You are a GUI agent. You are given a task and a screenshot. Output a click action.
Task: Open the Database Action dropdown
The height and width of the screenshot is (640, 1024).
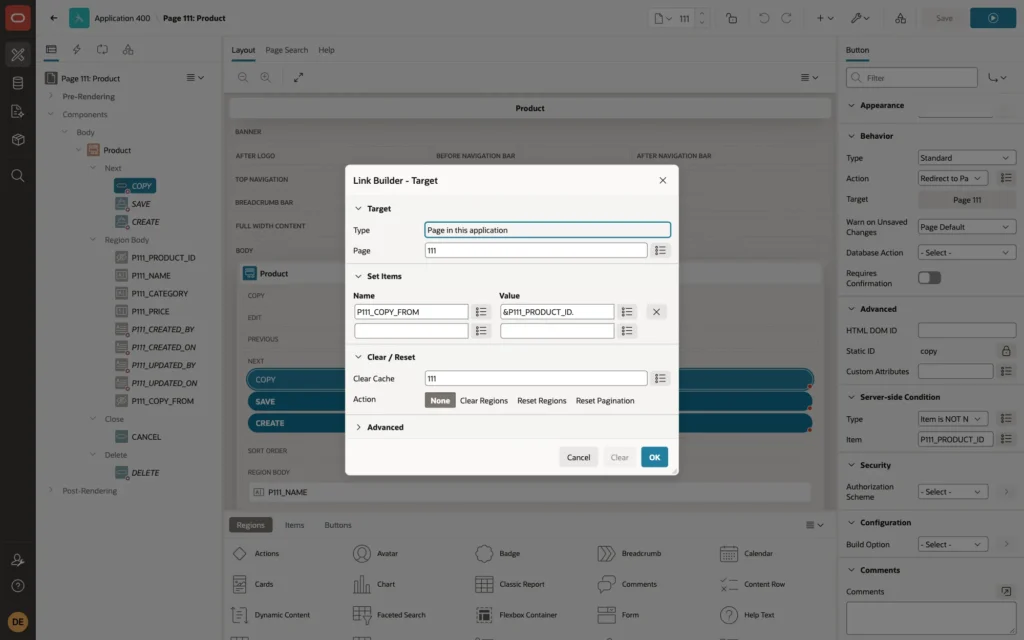(x=967, y=253)
